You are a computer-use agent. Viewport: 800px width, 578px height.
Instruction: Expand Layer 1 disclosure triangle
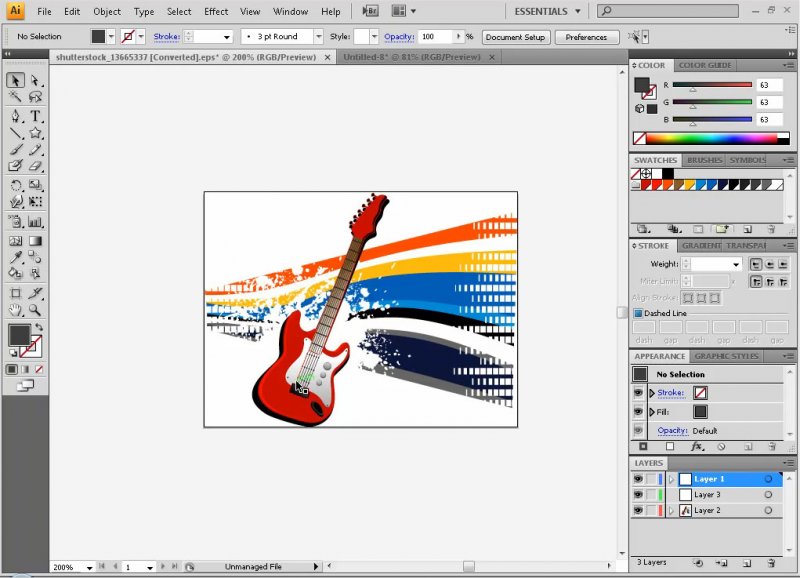(671, 479)
